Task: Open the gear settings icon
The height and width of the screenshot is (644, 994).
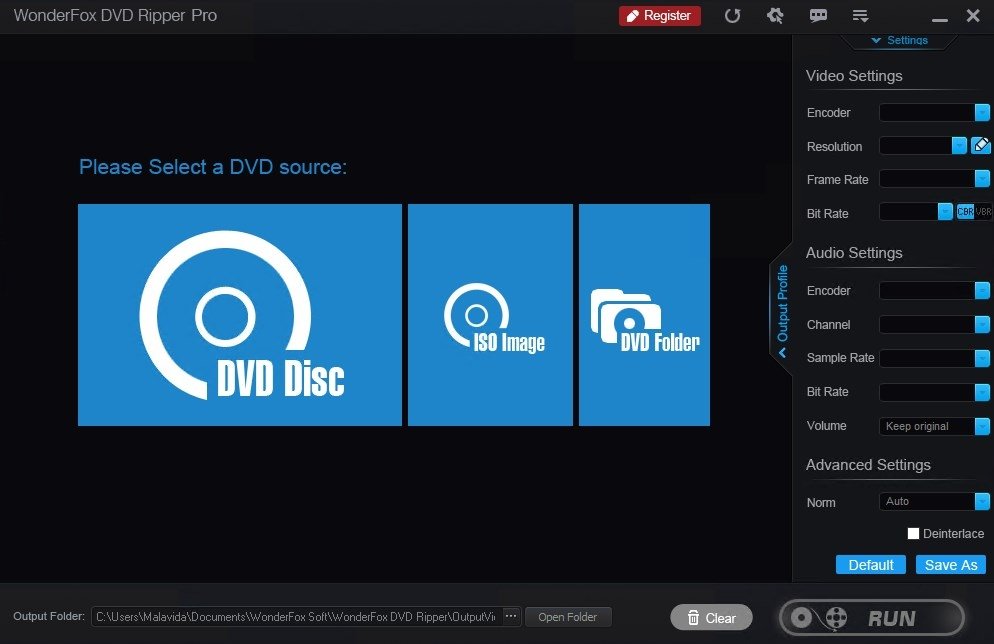Action: [x=775, y=16]
